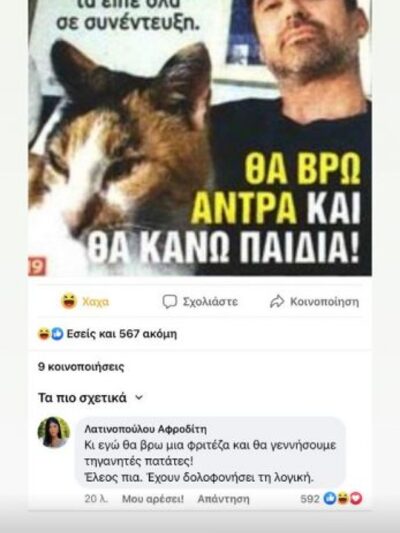
Task: Click the blue like icon beside Εσείς και 567
Action: [x=57, y=334]
